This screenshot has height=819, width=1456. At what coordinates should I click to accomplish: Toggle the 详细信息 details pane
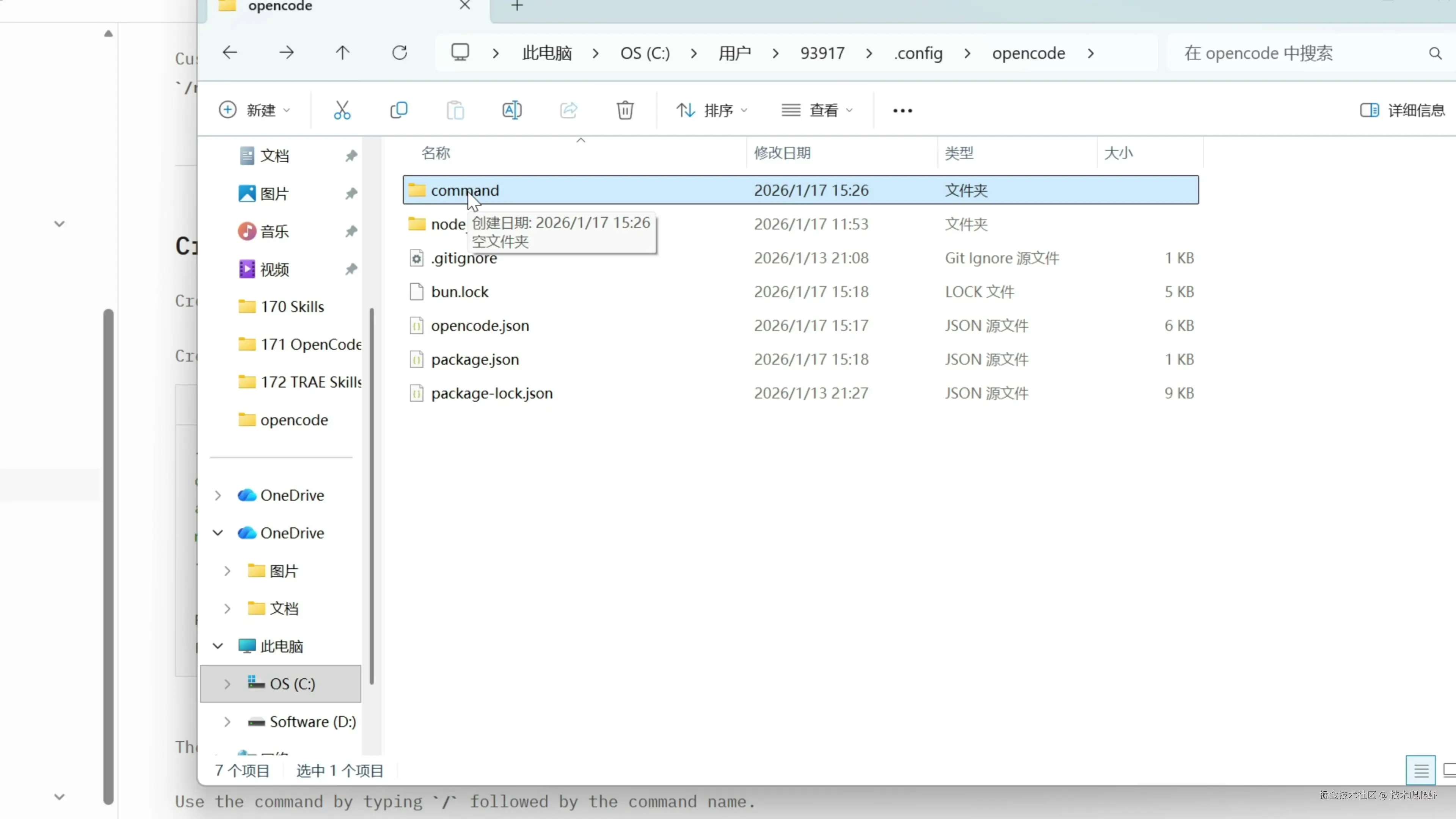[x=1402, y=110]
